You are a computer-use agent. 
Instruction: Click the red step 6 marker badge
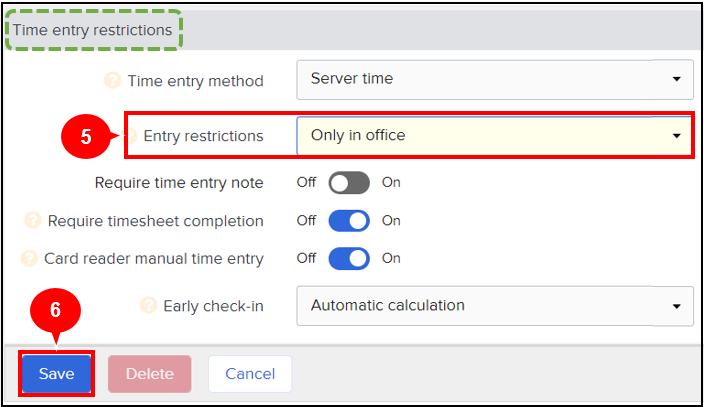coord(55,310)
